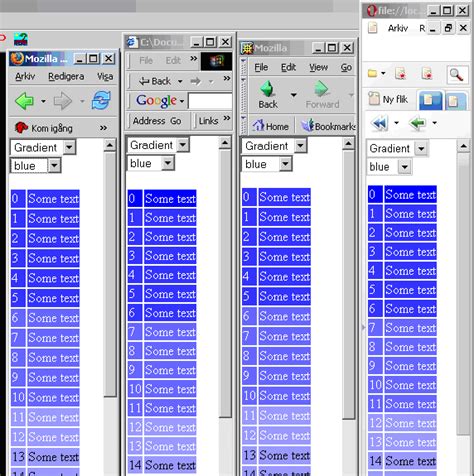Click Opera magnifier search icon
The width and height of the screenshot is (474, 476).
[456, 74]
